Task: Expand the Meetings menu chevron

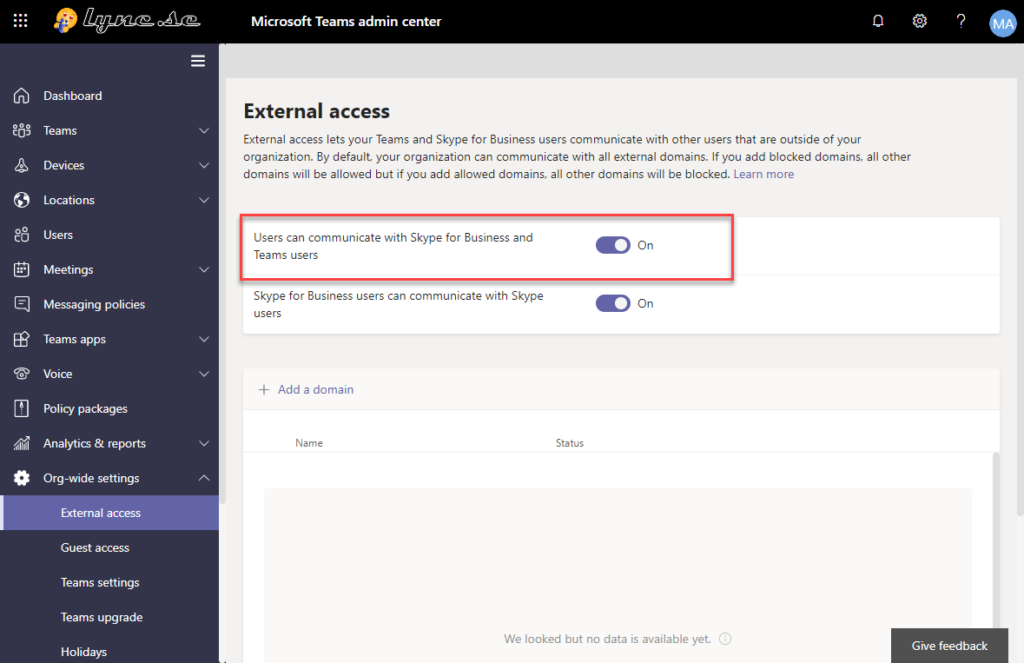Action: click(x=204, y=270)
